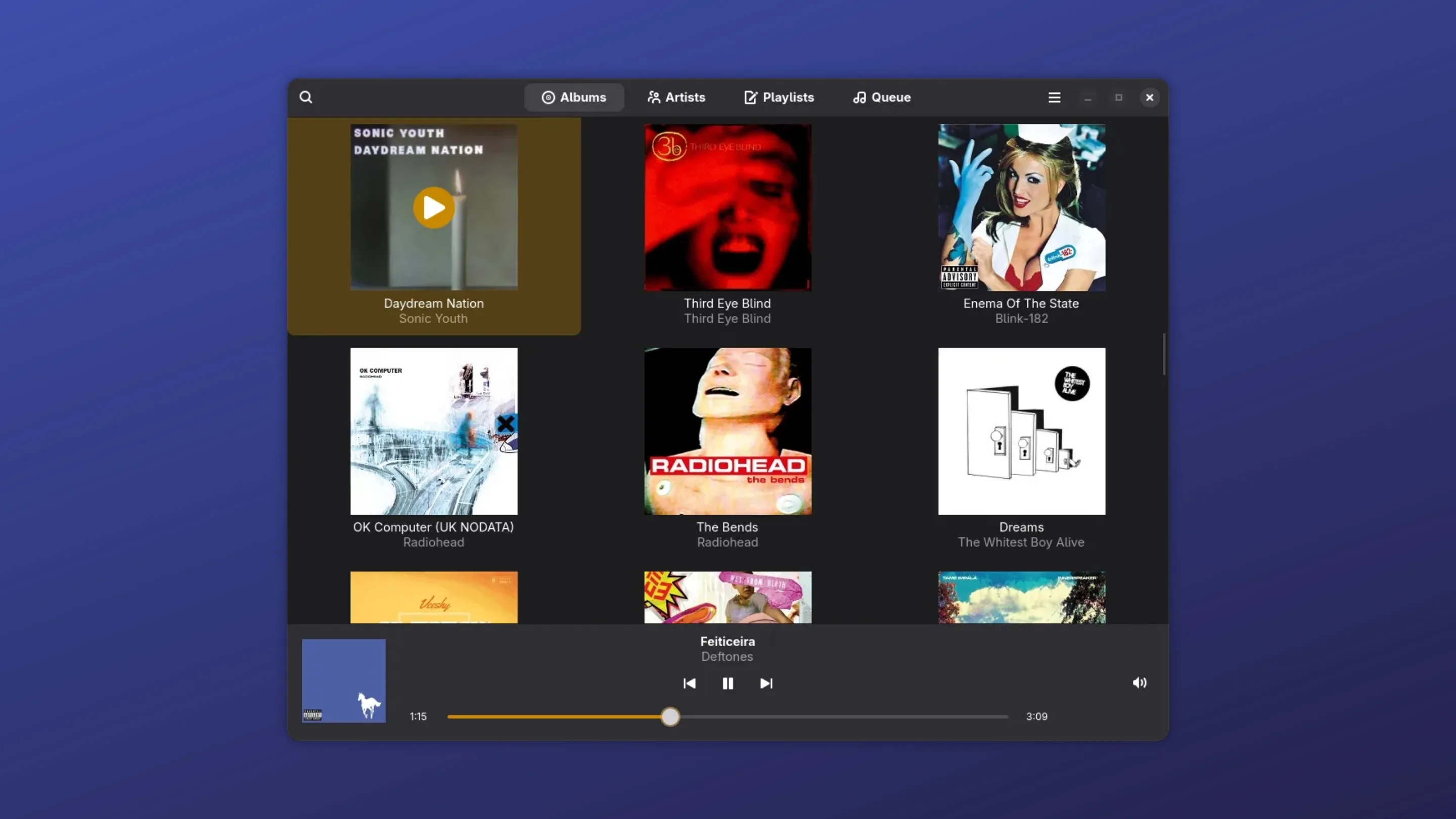Switch to the Artists tab
This screenshot has height=819, width=1456.
[x=676, y=97]
